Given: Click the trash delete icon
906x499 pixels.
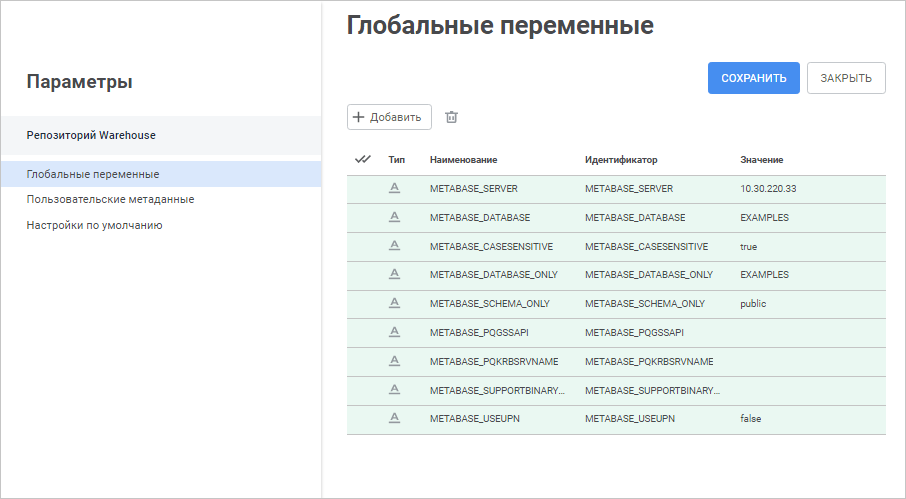Looking at the screenshot, I should 451,117.
